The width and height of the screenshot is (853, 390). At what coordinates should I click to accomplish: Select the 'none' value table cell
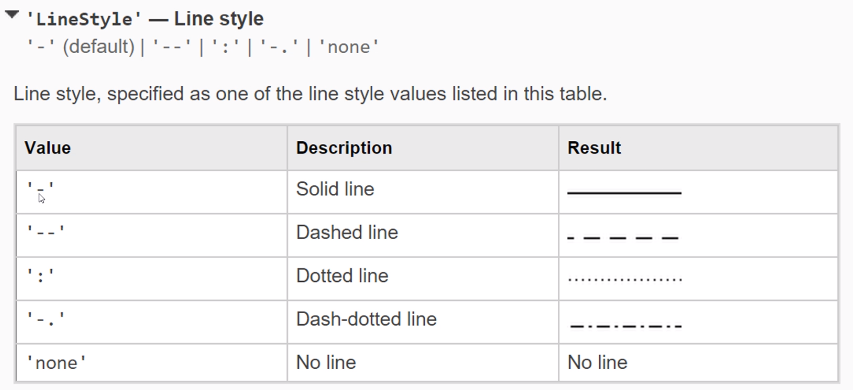point(151,363)
